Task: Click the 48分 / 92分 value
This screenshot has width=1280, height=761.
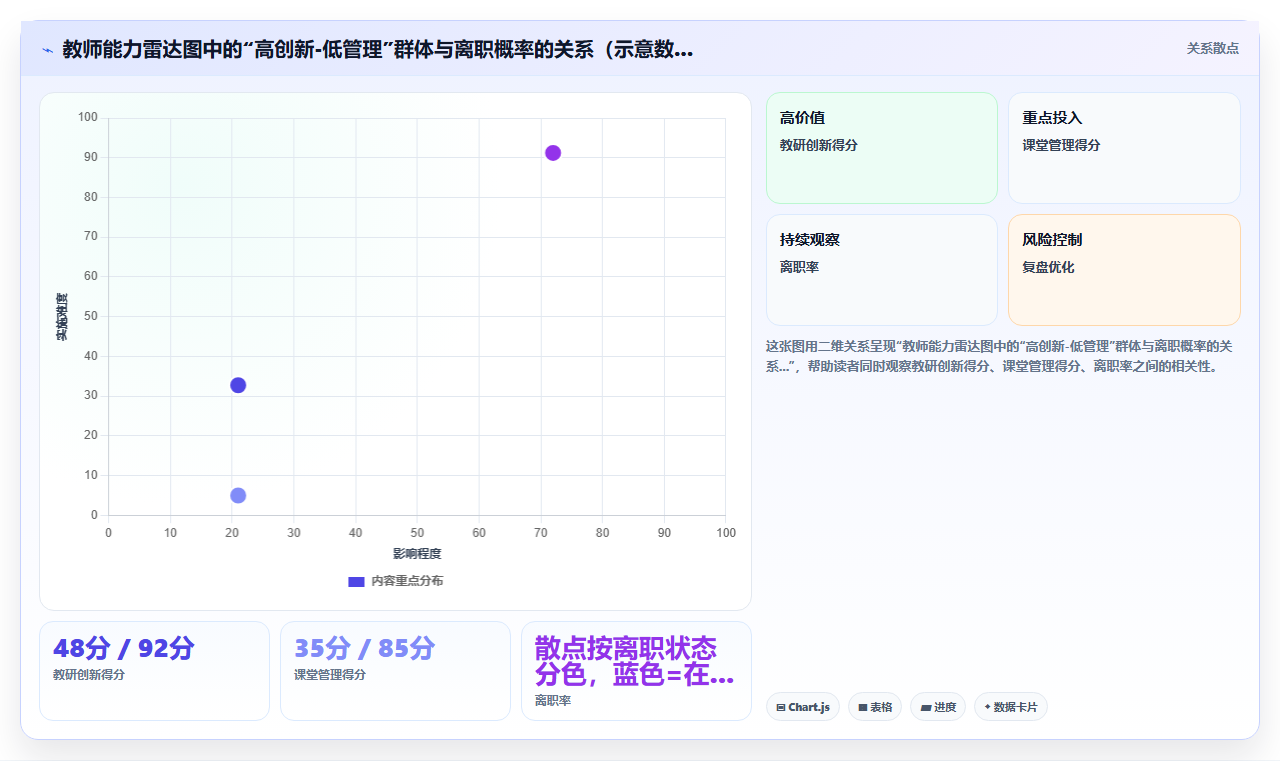Action: tap(124, 648)
